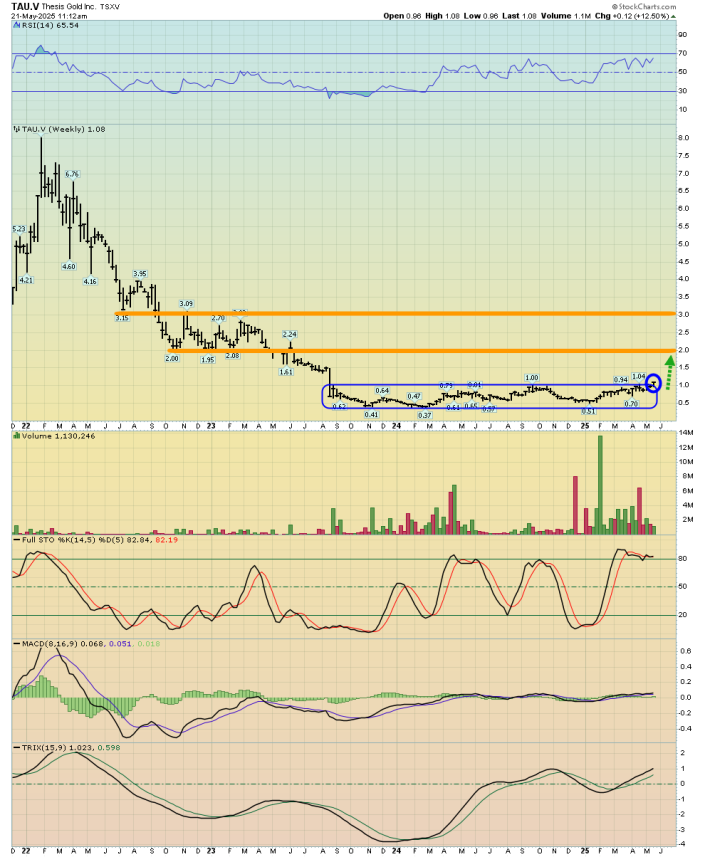
Task: Click the Chg +0.12 (+12.50%) value
Action: tap(632, 16)
